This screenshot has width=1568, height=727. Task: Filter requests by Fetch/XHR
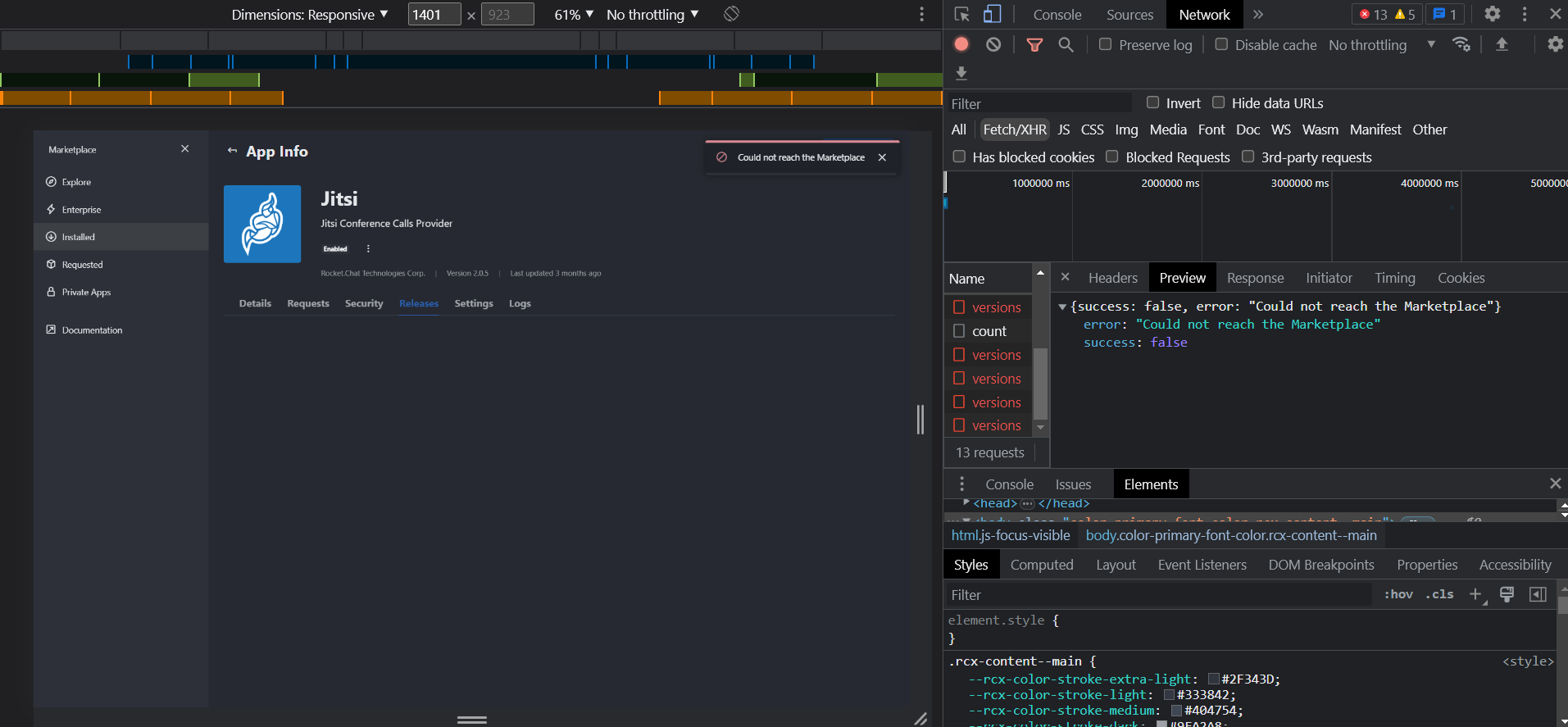[x=1014, y=129]
